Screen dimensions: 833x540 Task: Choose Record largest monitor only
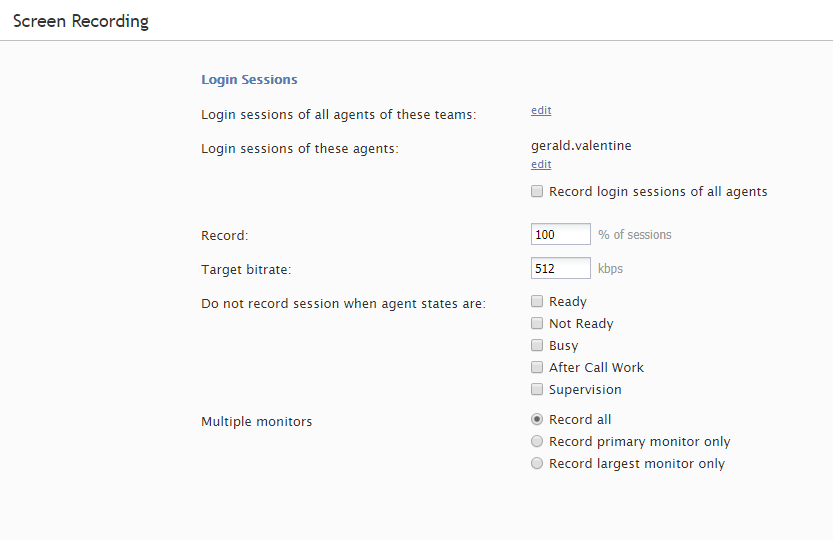[x=537, y=463]
